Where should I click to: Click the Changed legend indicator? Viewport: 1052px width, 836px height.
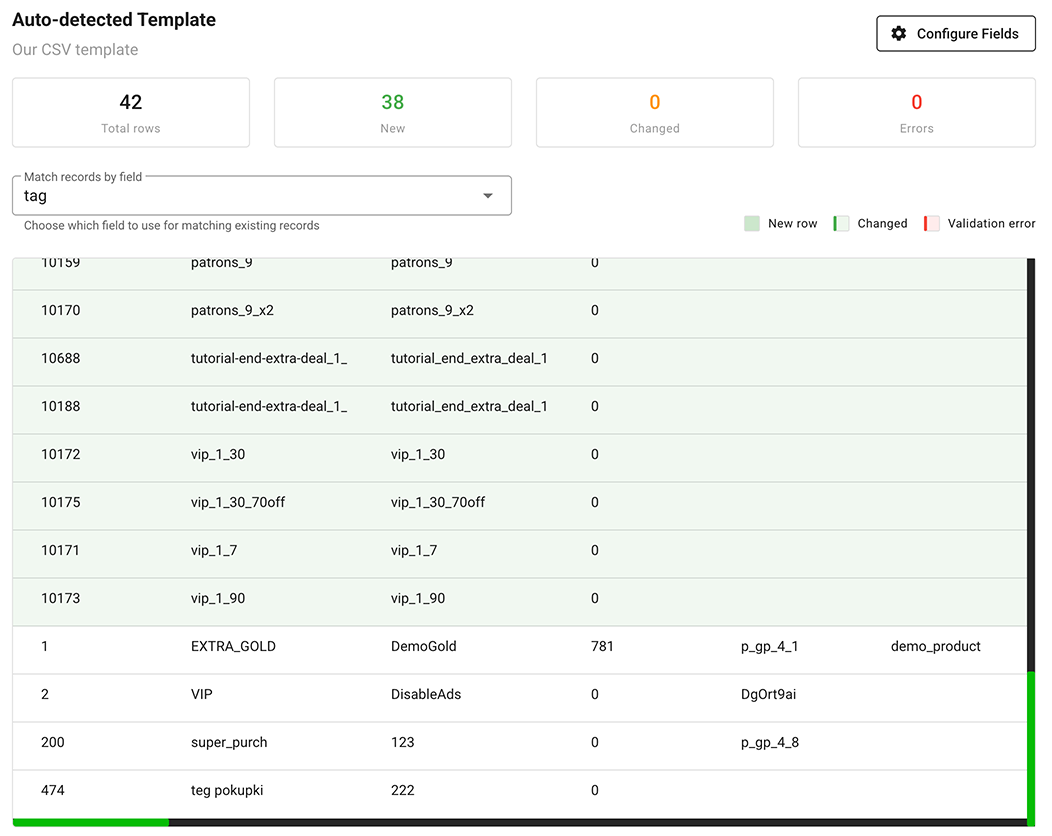point(841,224)
